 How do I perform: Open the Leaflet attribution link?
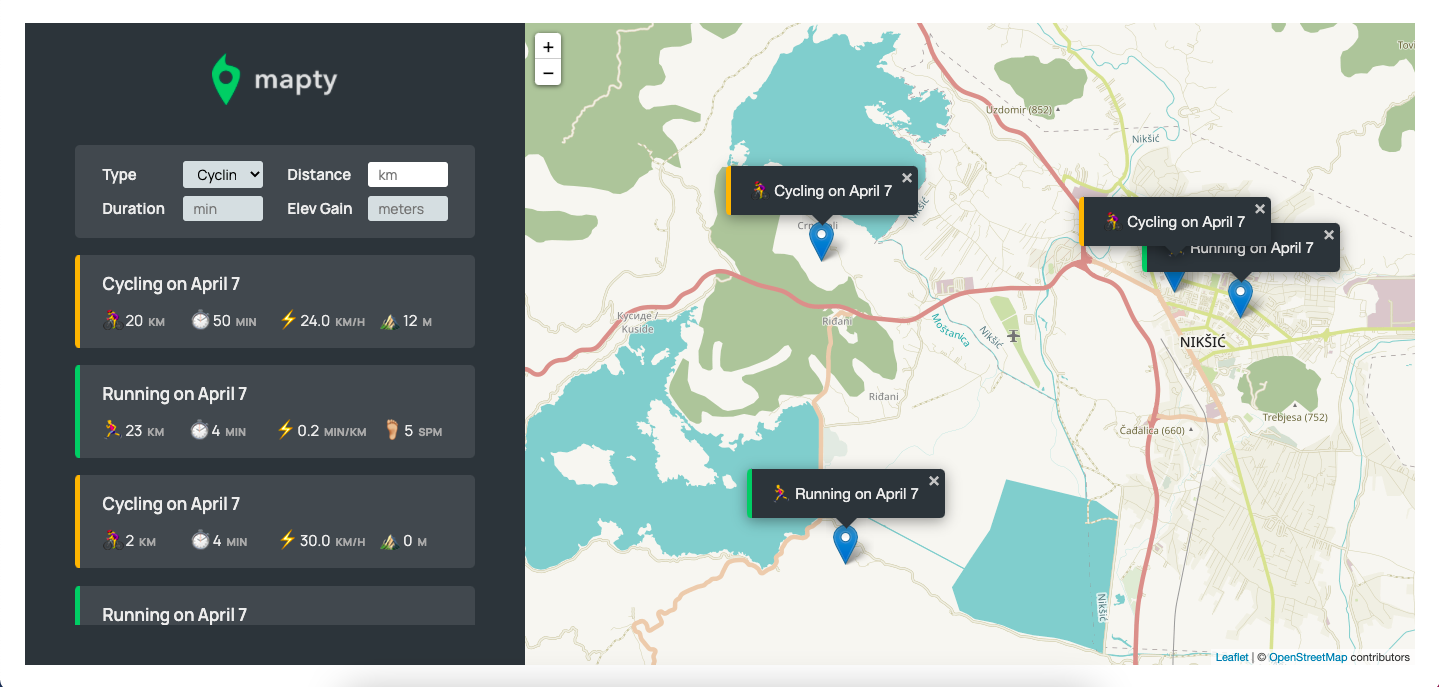(1231, 657)
